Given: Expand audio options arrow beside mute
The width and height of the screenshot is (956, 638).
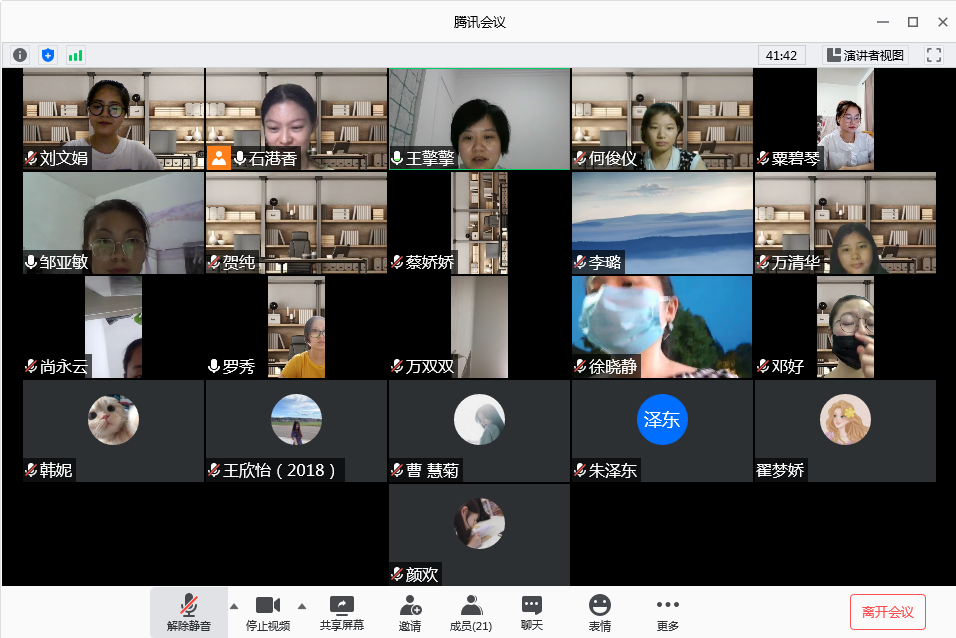Looking at the screenshot, I should (234, 606).
